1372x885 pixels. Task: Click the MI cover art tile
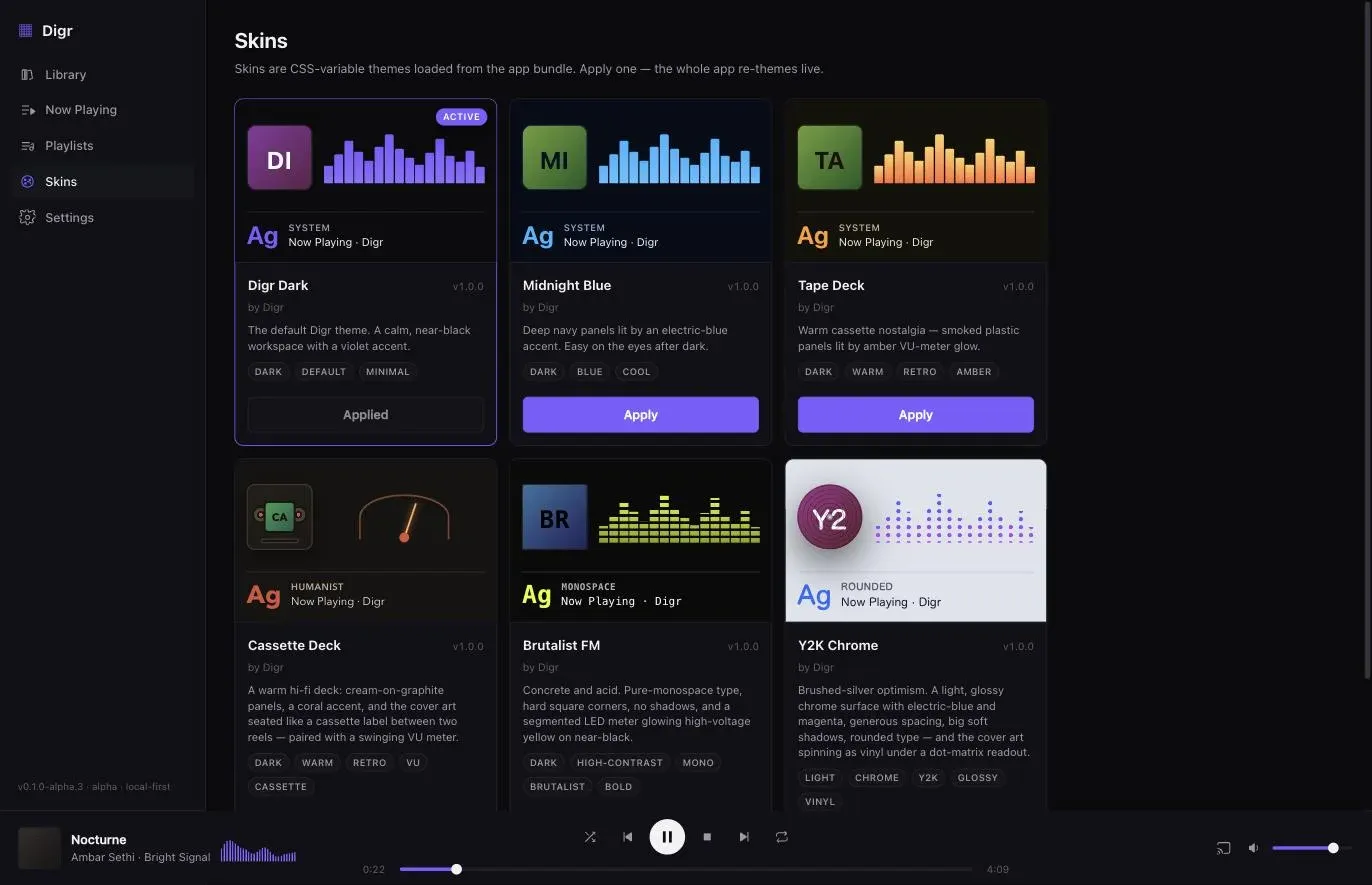click(554, 157)
